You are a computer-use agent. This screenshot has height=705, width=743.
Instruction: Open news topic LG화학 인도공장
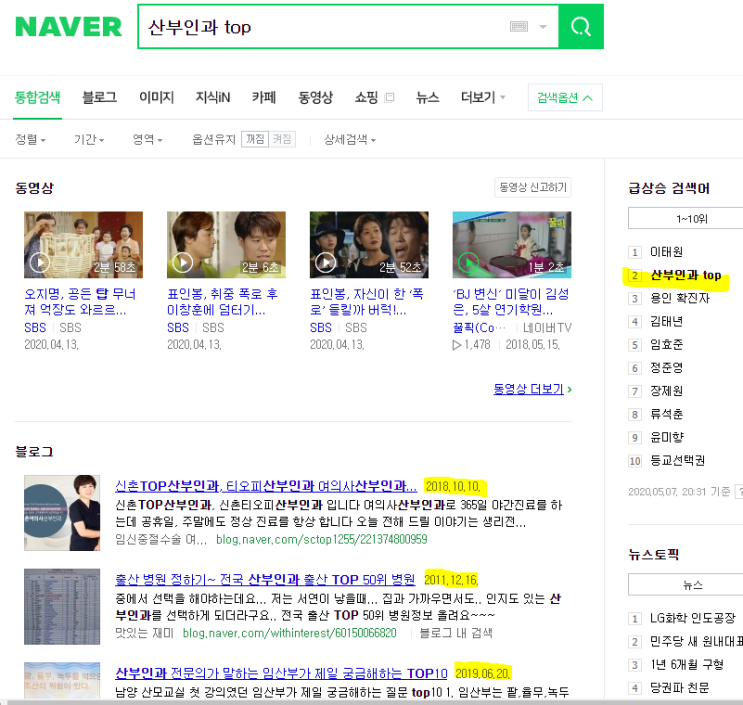coord(692,618)
